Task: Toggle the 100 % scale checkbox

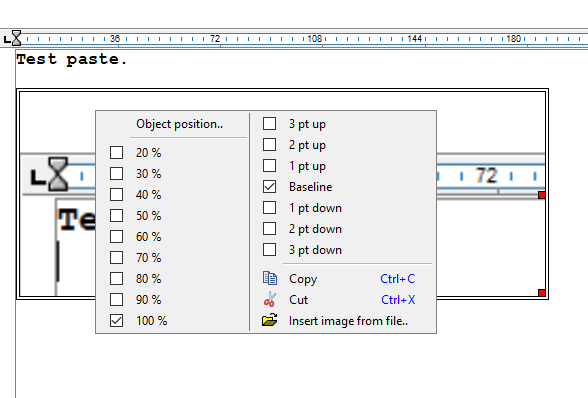Action: click(116, 321)
